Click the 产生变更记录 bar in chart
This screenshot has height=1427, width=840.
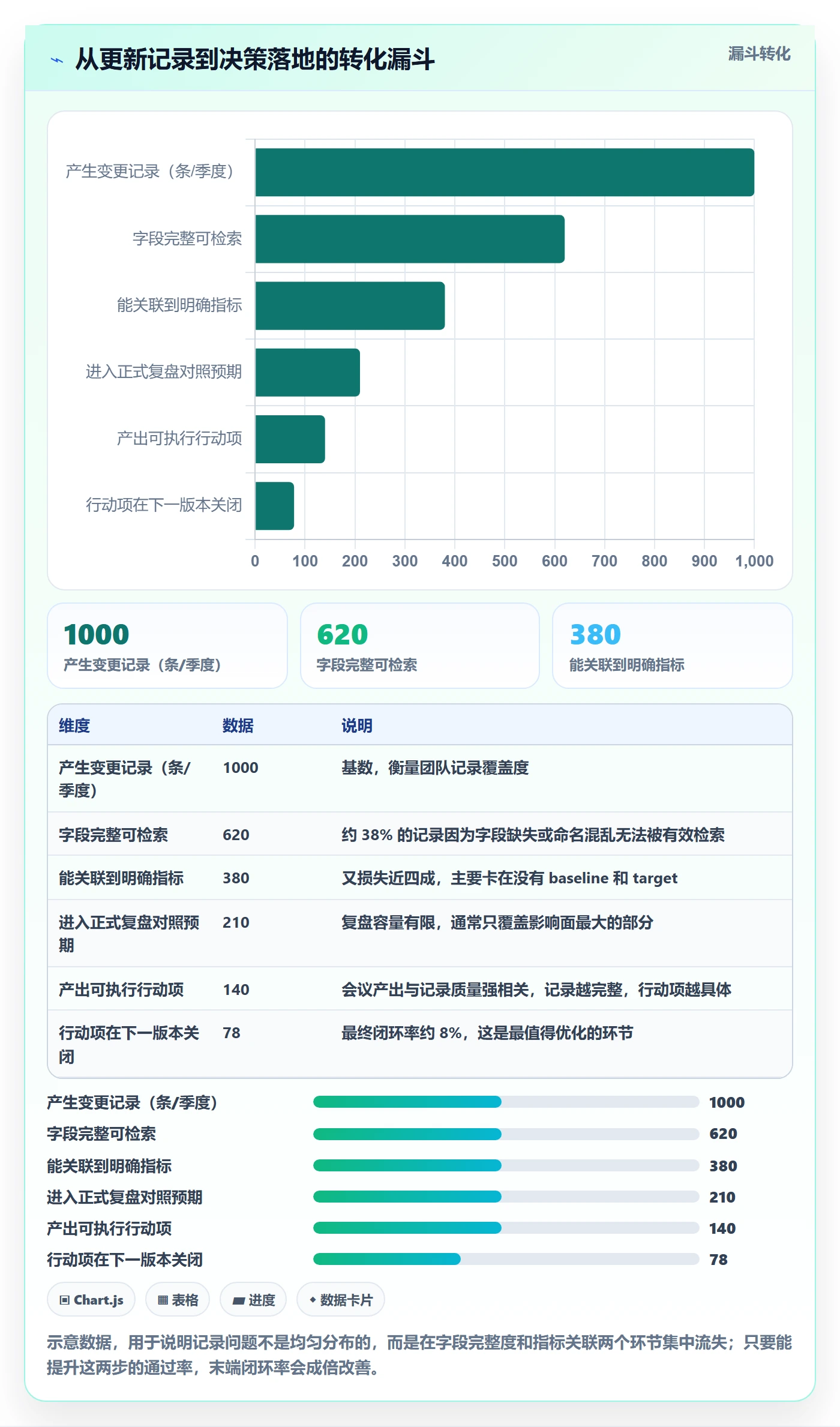click(x=505, y=172)
